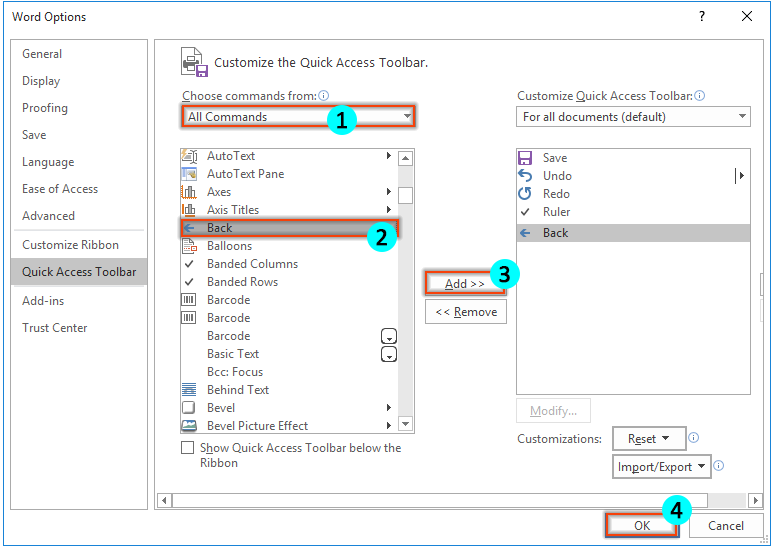Screen dimensions: 773x548
Task: Select the Bevel Picture Effect icon
Action: (x=189, y=426)
